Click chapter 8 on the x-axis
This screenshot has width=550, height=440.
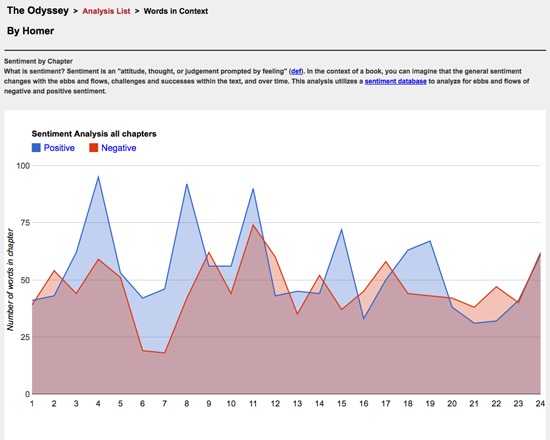pos(187,404)
